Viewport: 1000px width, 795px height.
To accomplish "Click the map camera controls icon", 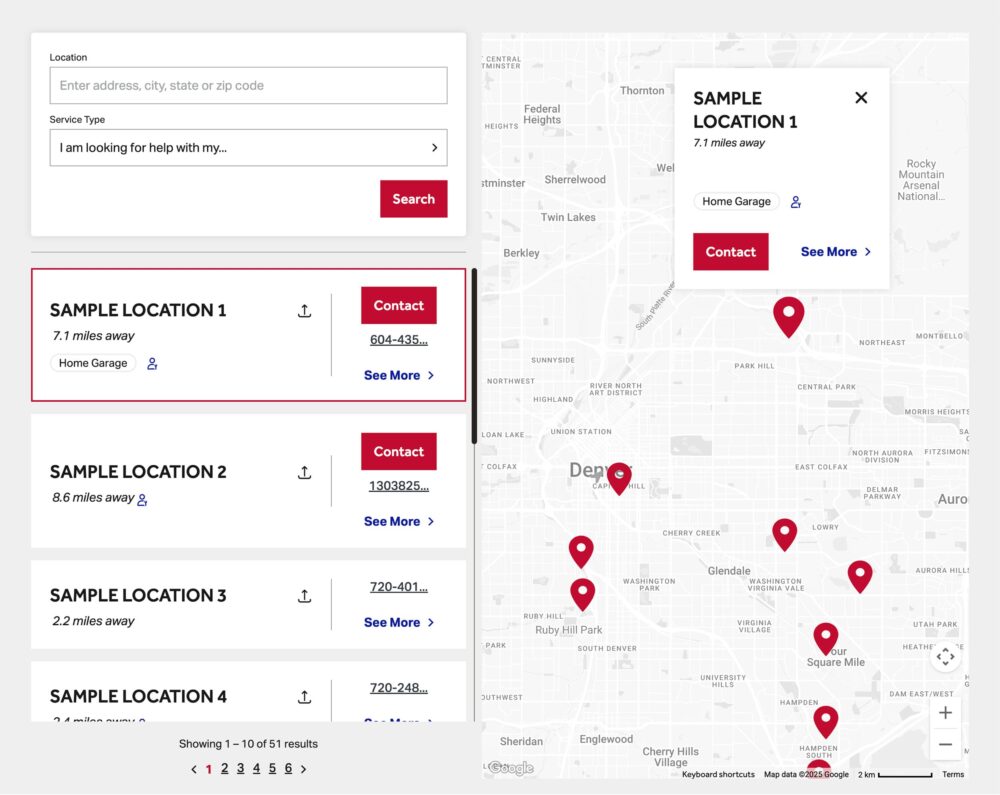I will point(945,657).
